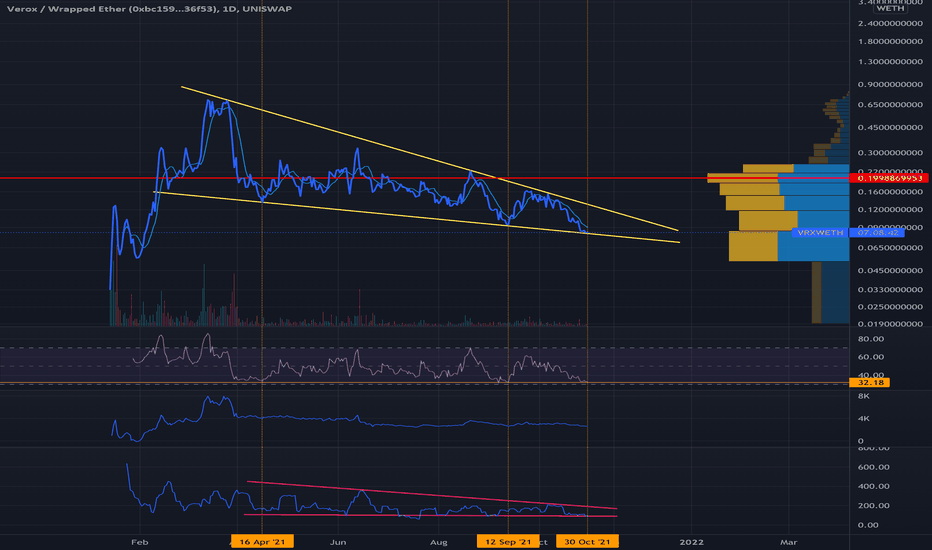Viewport: 932px width, 550px height.
Task: Click the 0.0250000000 price scale value
Action: coord(890,306)
